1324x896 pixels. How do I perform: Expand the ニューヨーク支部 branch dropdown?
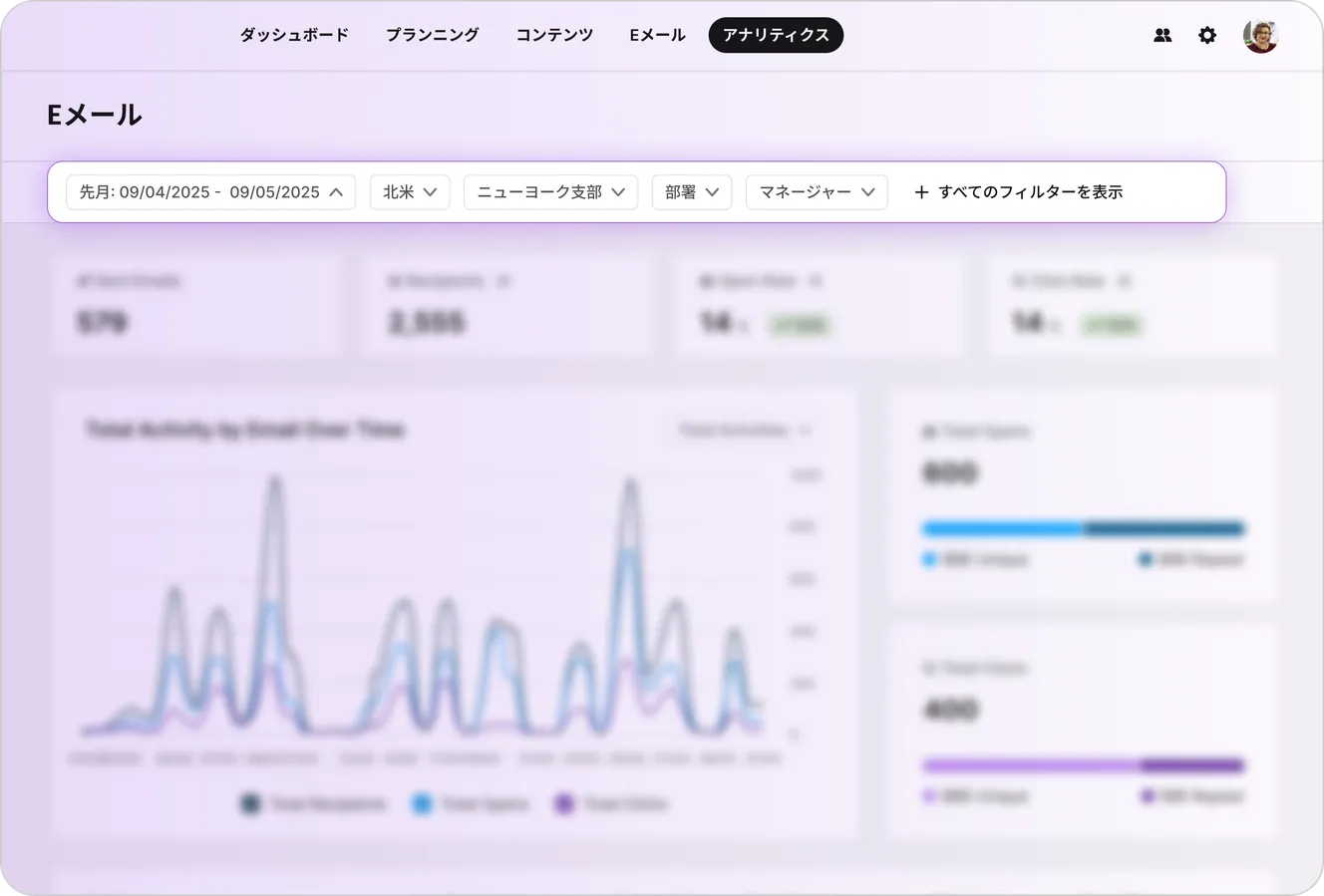pyautogui.click(x=550, y=192)
